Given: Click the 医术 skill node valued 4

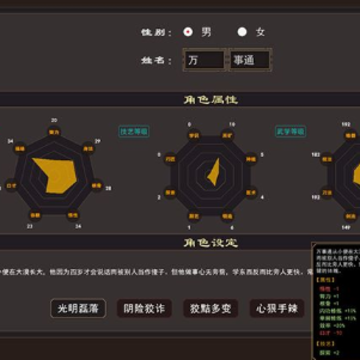Looking at the screenshot, I should point(251,192).
